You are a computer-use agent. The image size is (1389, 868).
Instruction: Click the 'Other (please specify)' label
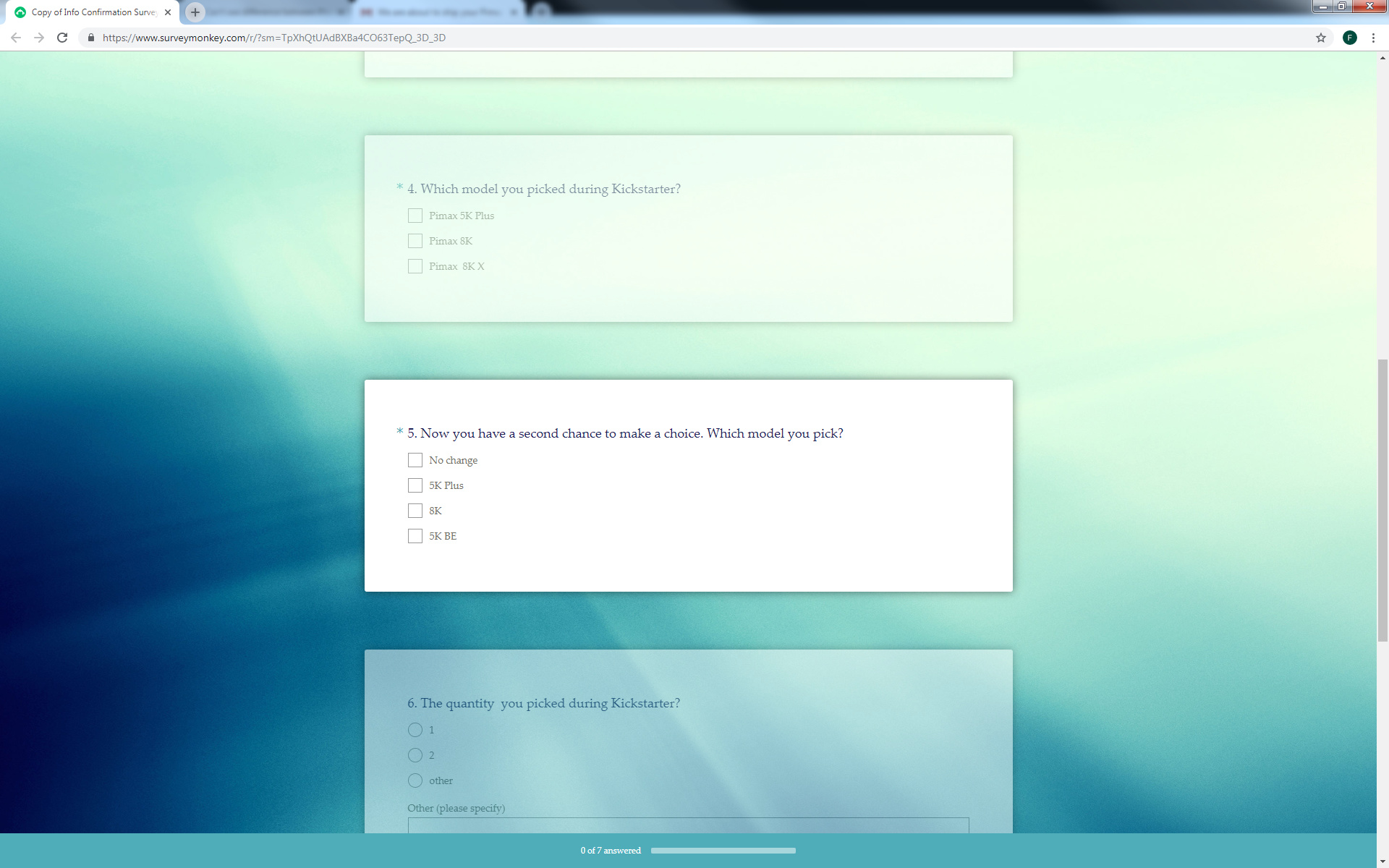456,808
